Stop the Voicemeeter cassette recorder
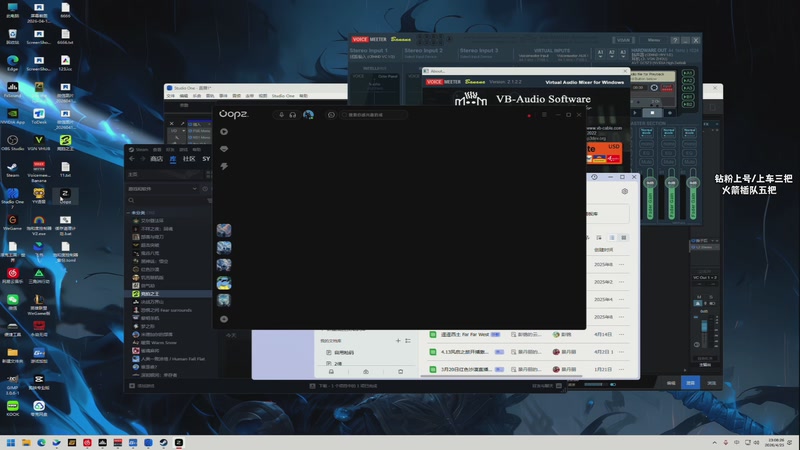This screenshot has height=450, width=800. (652, 113)
